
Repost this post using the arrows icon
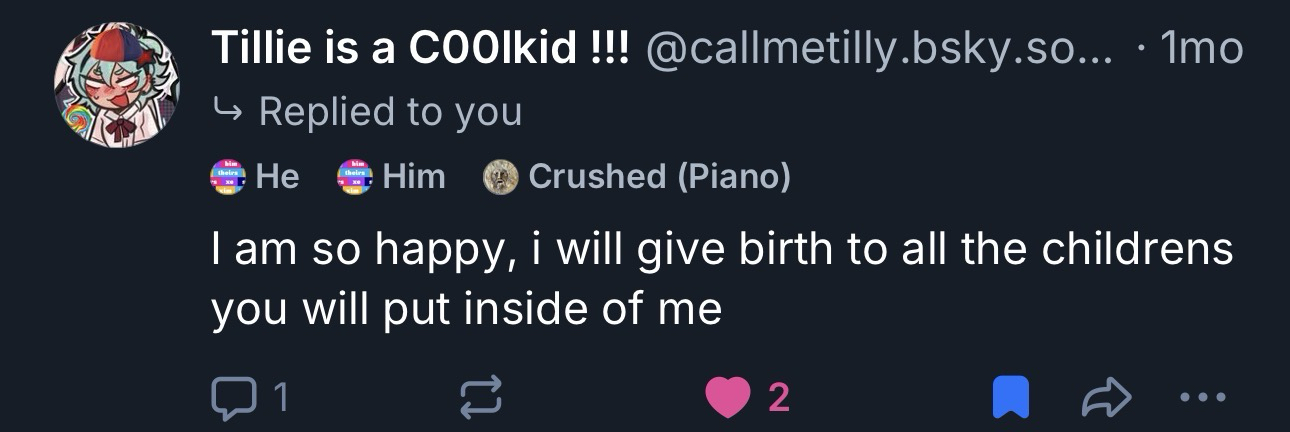click(480, 399)
